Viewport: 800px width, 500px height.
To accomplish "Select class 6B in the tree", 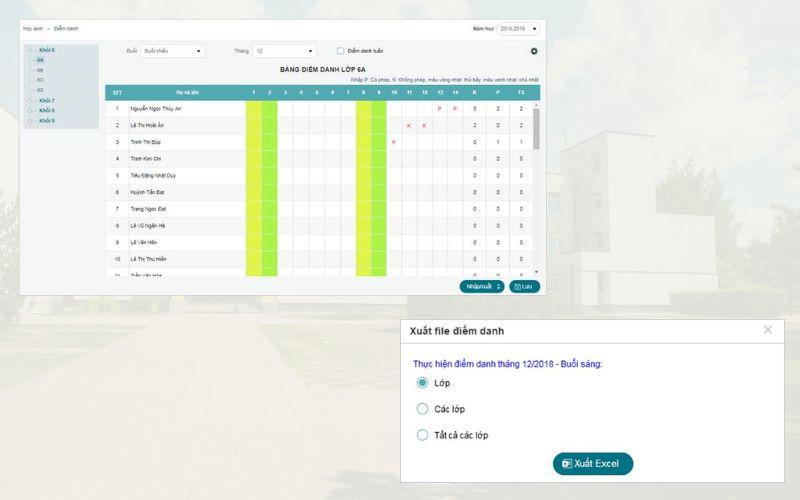I will [40, 70].
